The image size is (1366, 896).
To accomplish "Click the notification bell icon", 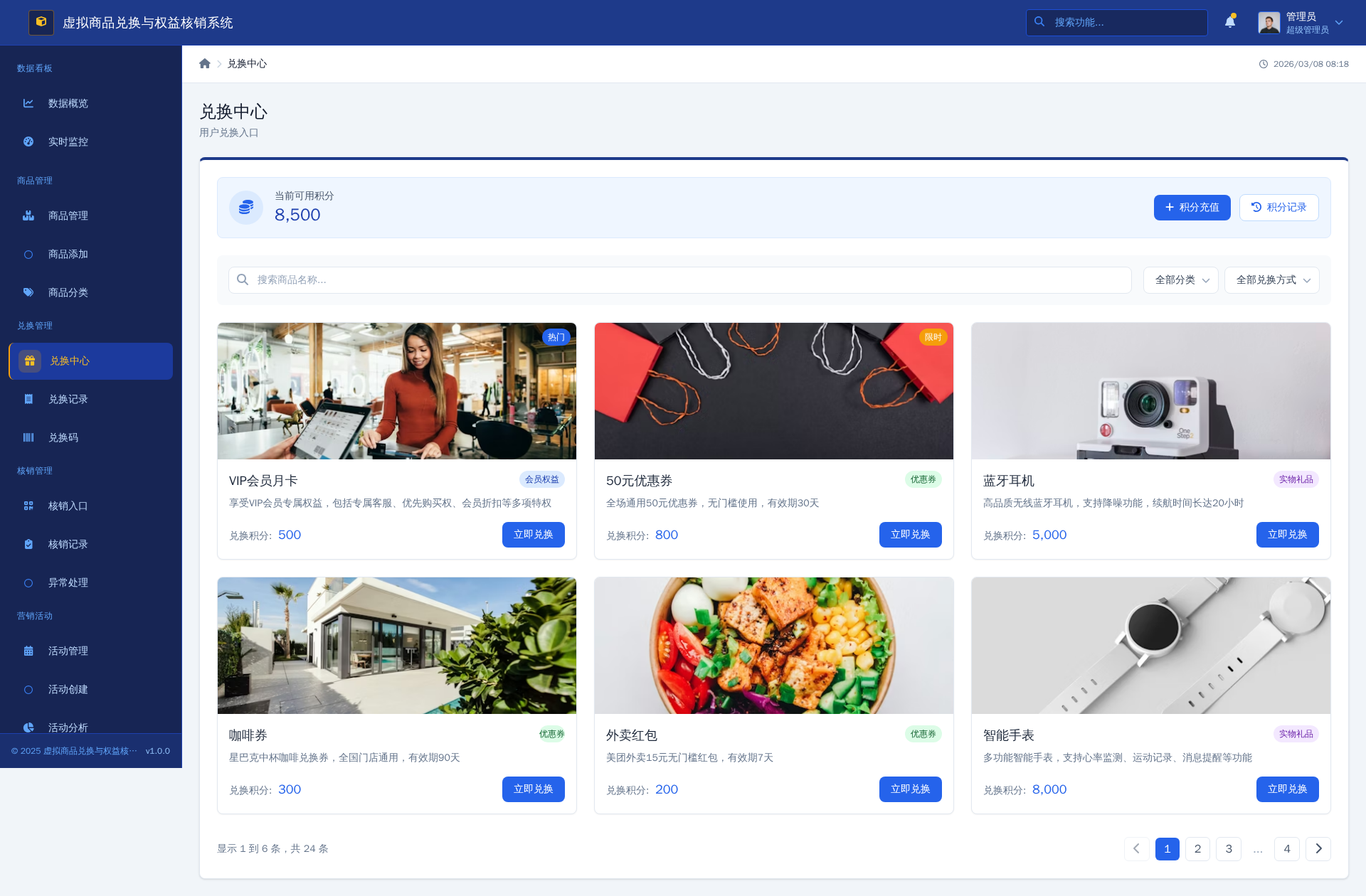I will pyautogui.click(x=1229, y=22).
